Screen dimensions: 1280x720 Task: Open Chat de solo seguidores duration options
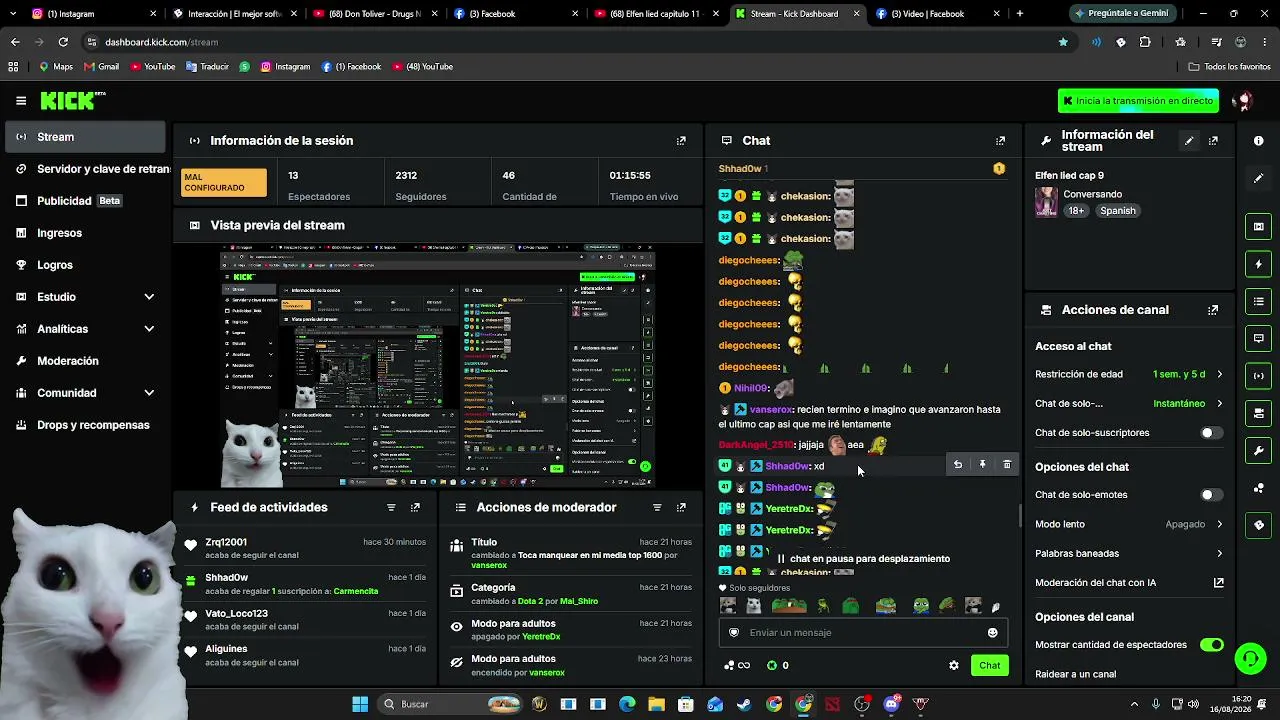pos(1129,404)
